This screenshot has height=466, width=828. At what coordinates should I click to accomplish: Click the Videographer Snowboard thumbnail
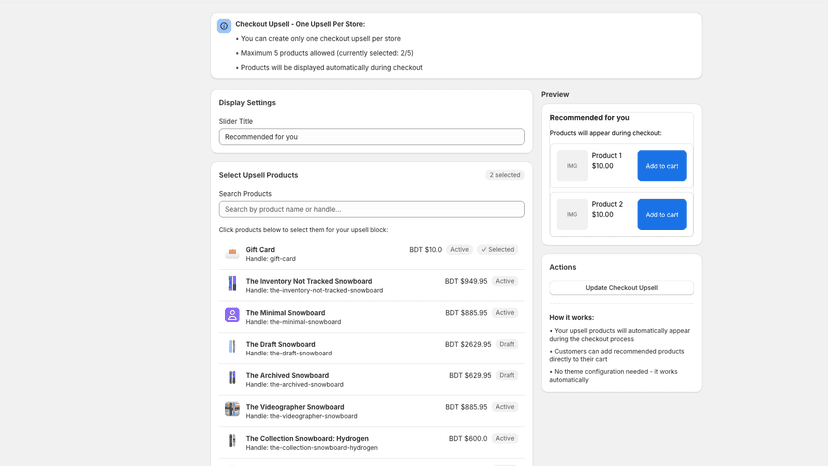[232, 409]
